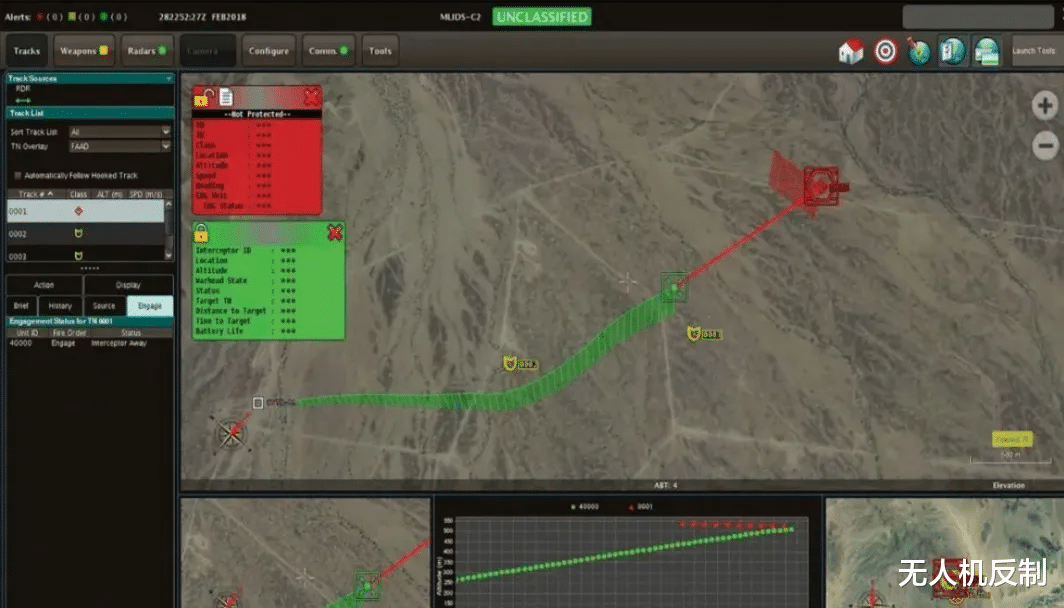Click the yellow track marker labeled 0003 on map
Image resolution: width=1064 pixels, height=608 pixels.
(694, 334)
